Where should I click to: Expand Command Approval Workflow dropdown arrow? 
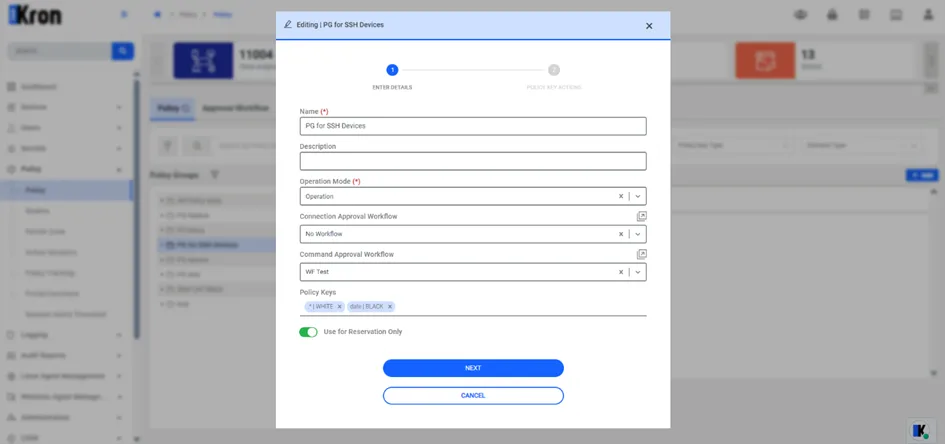pyautogui.click(x=638, y=272)
